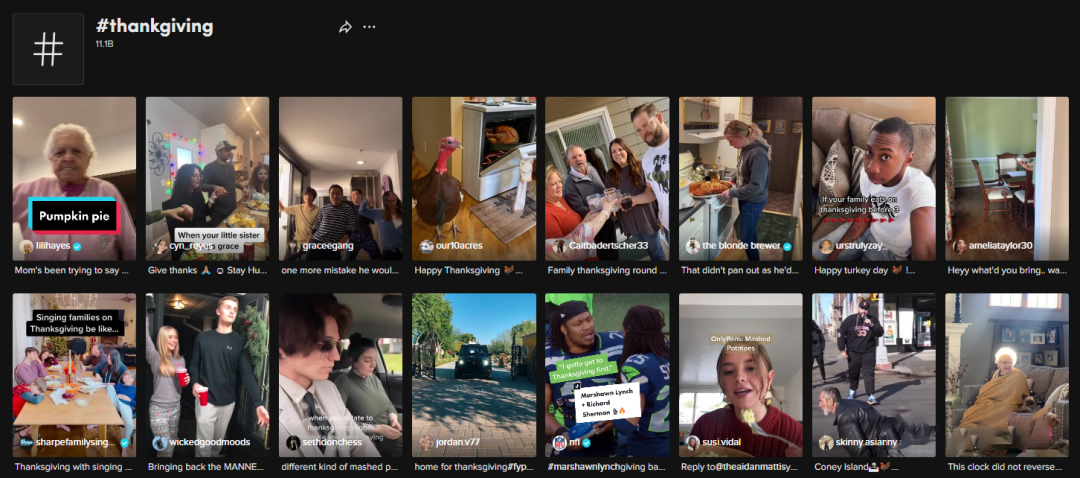The height and width of the screenshot is (478, 1080).
Task: Click caption "Happy Thanksgiving" under turkey video
Action: tap(469, 271)
